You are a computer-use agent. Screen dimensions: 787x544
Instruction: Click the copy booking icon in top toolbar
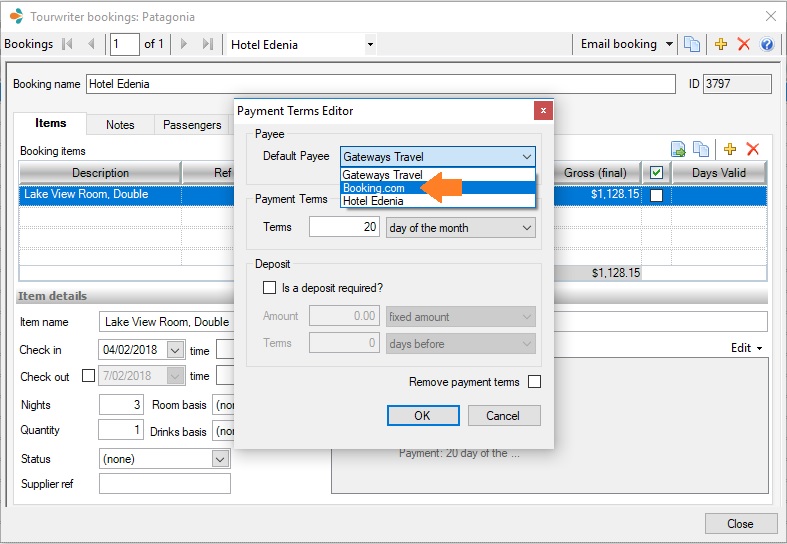pos(692,44)
